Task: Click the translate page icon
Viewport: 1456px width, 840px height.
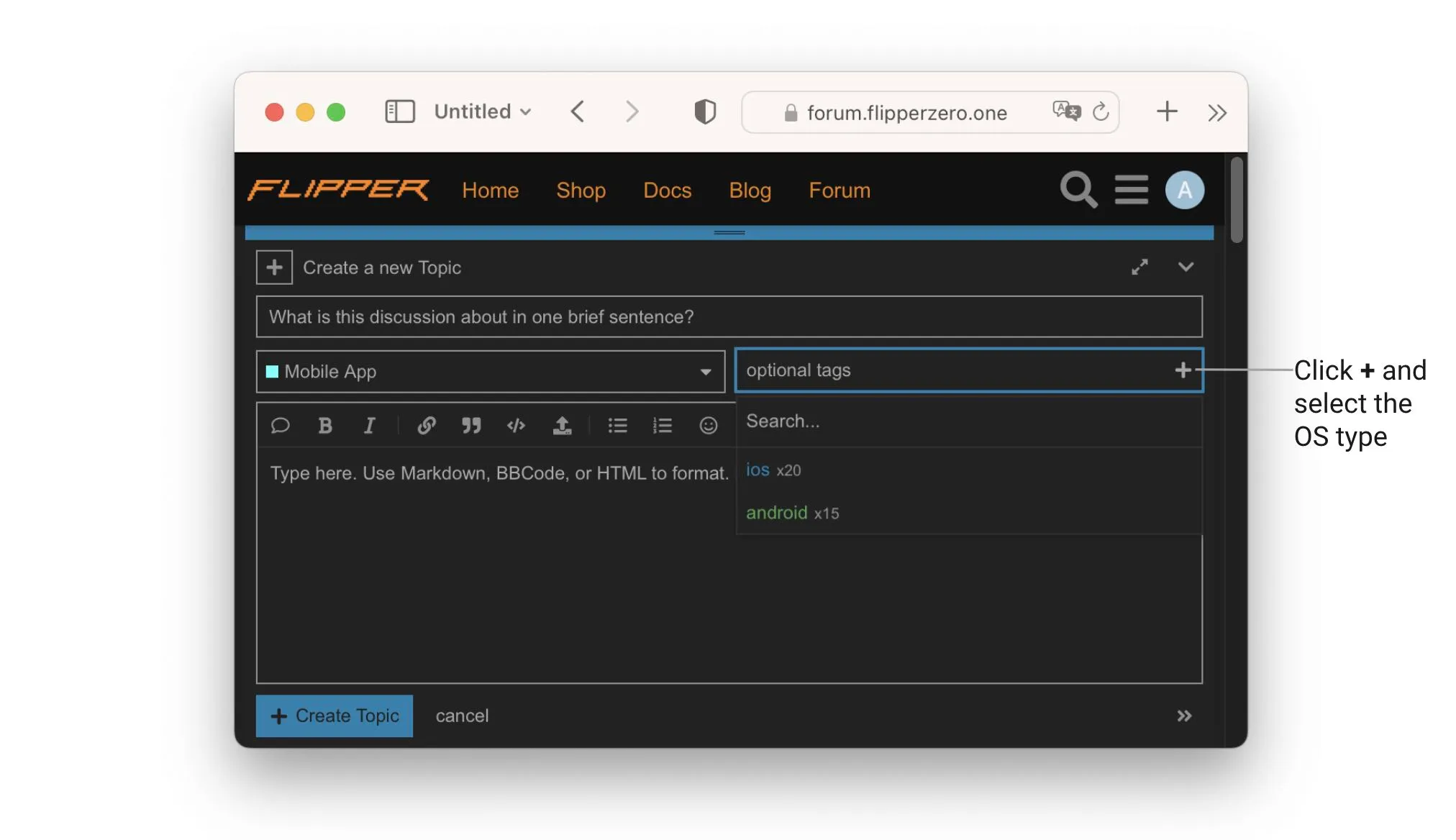Action: (x=1066, y=111)
